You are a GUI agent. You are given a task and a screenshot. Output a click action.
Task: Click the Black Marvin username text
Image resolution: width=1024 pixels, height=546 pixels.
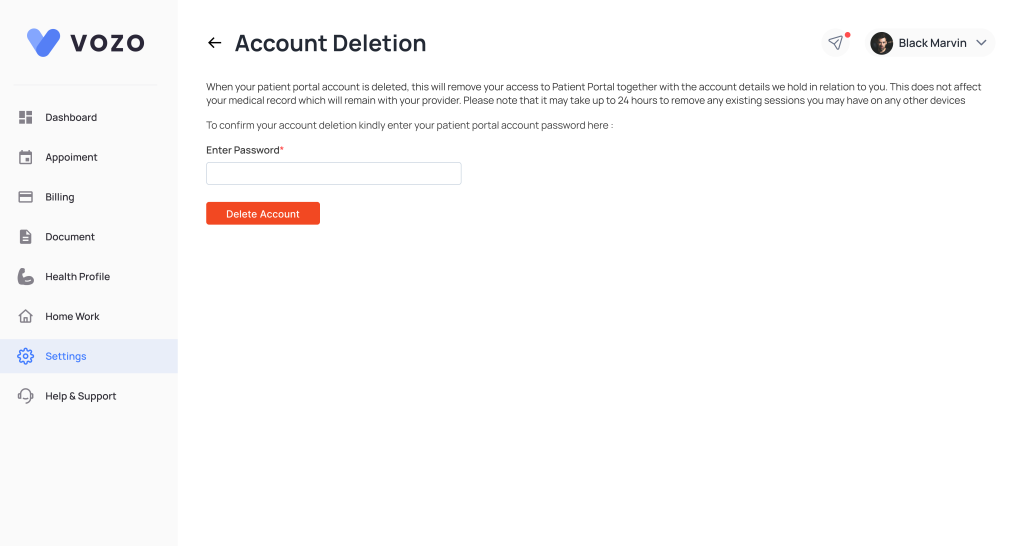pos(932,43)
